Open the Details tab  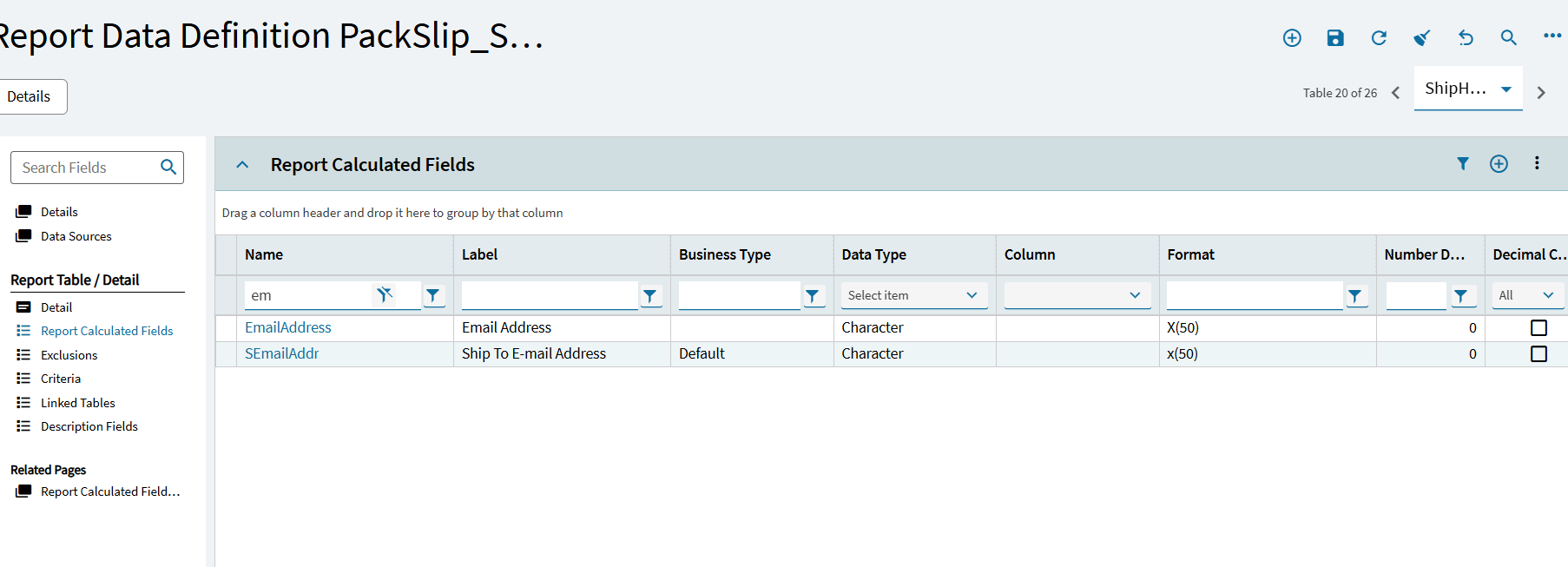point(30,96)
